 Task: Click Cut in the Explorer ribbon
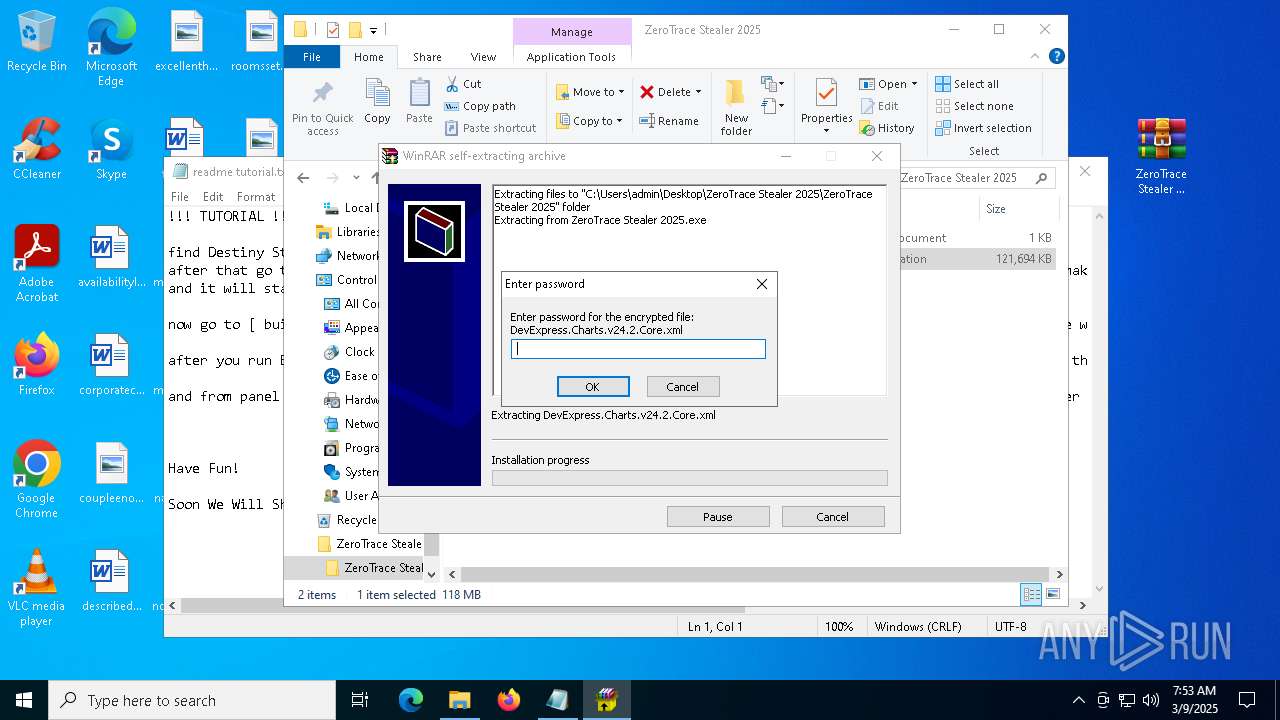[x=463, y=84]
